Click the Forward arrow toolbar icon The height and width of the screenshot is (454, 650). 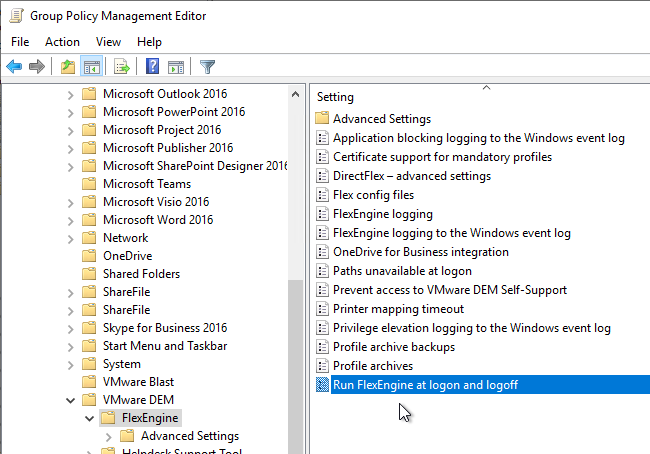(36, 66)
